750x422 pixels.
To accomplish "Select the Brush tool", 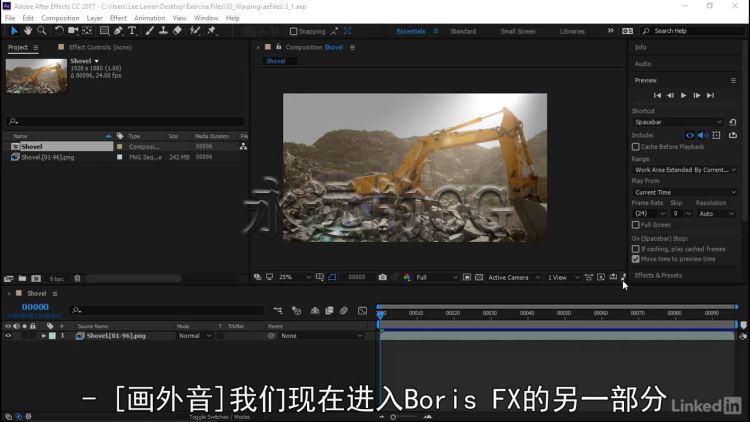I will pyautogui.click(x=149, y=31).
